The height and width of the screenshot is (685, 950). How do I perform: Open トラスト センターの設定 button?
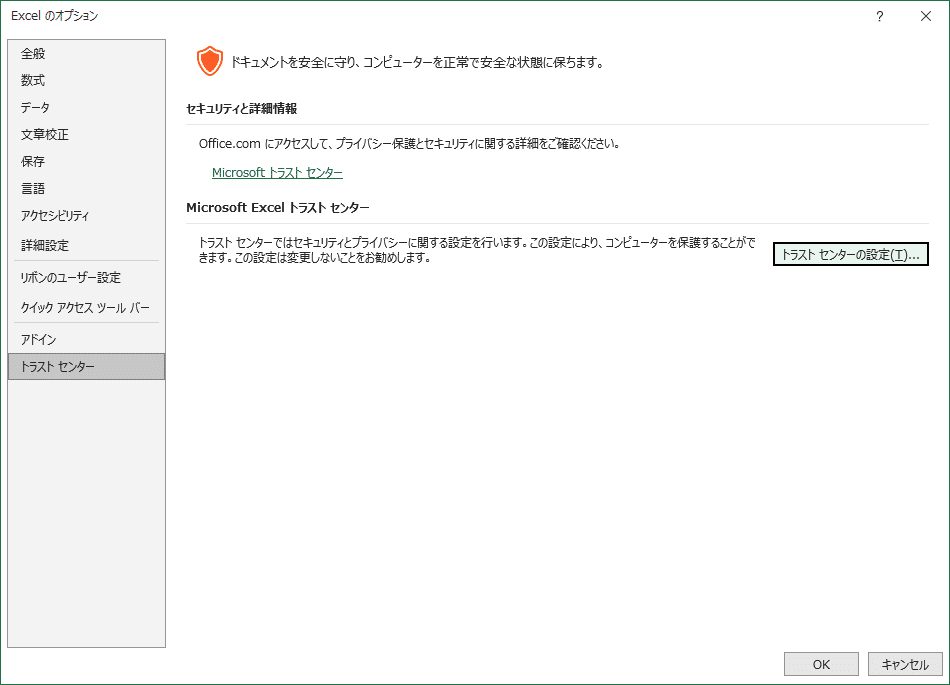pyautogui.click(x=851, y=254)
